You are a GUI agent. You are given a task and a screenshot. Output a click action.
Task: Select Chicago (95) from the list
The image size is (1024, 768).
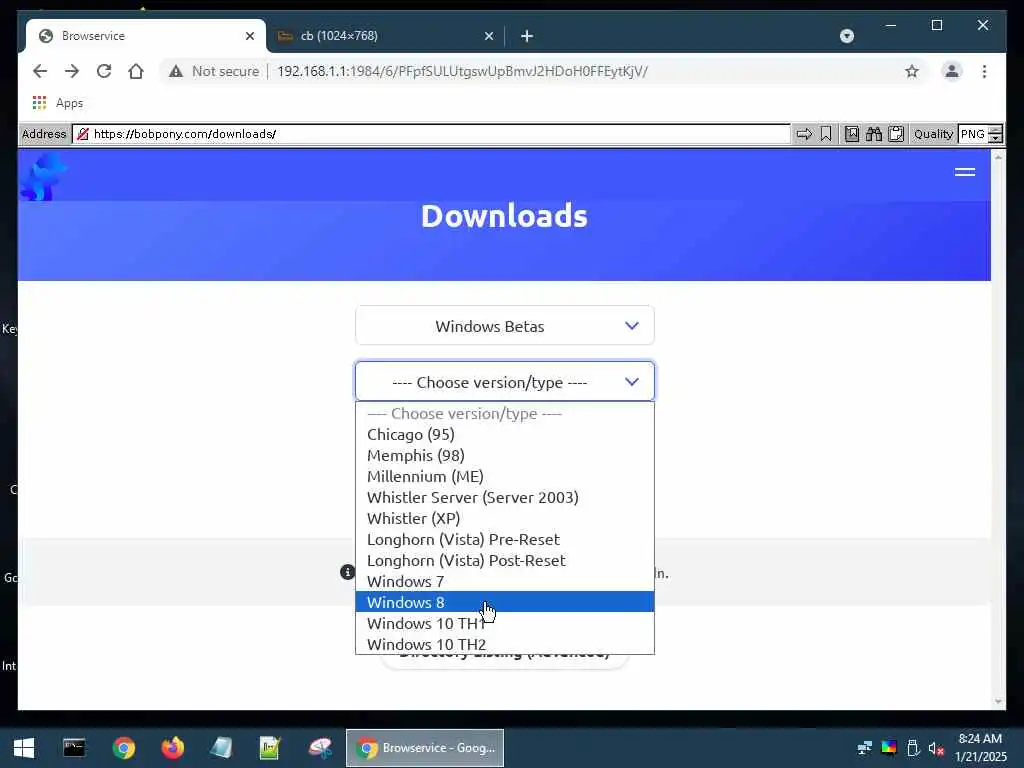tap(505, 434)
